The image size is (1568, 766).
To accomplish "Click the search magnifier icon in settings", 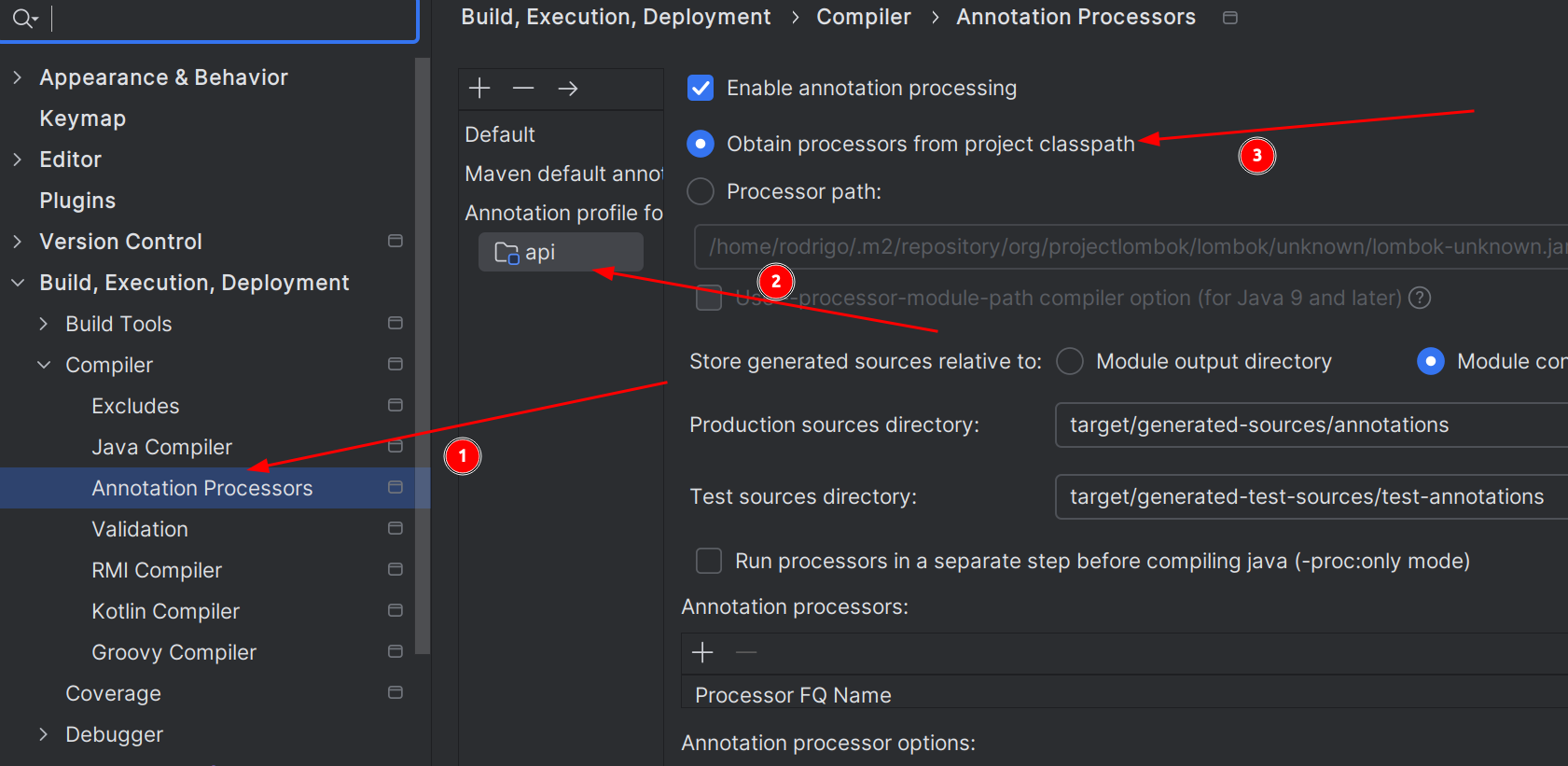I will click(21, 18).
